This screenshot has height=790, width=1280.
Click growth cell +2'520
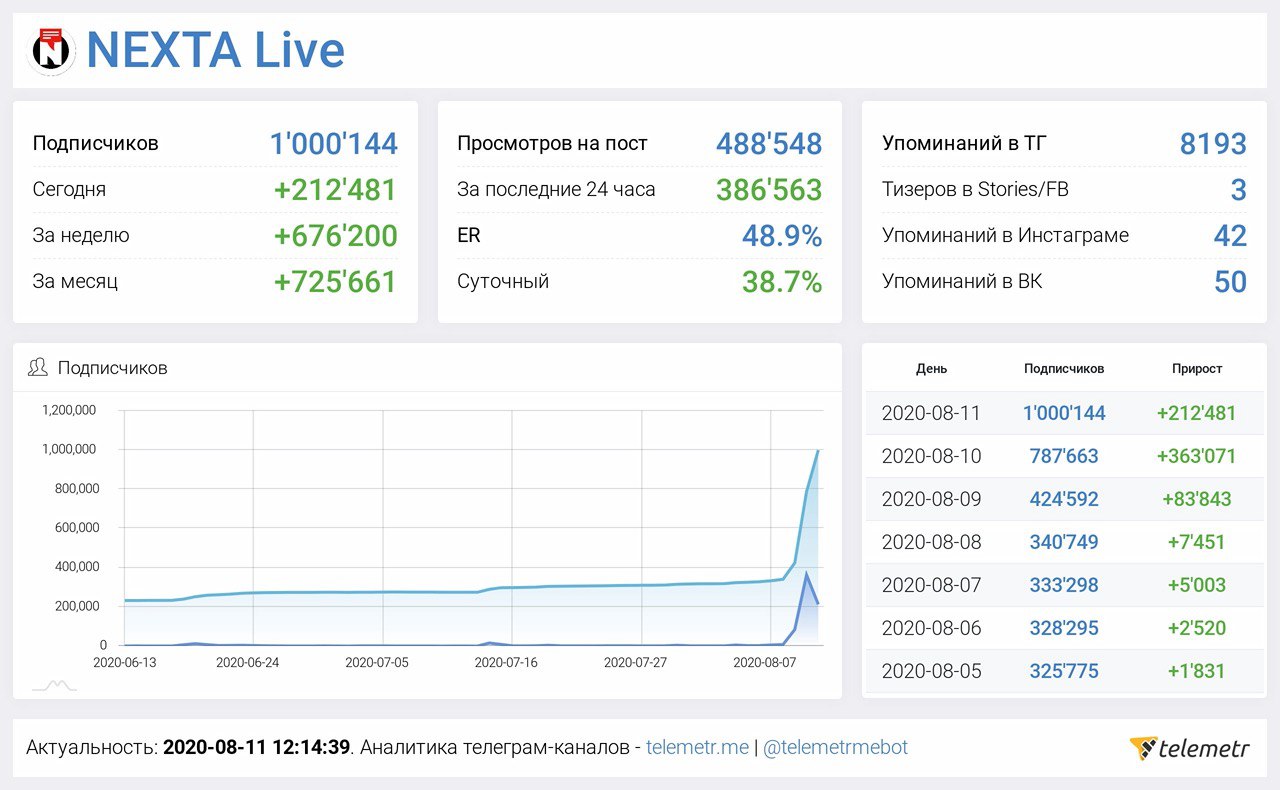[1196, 628]
